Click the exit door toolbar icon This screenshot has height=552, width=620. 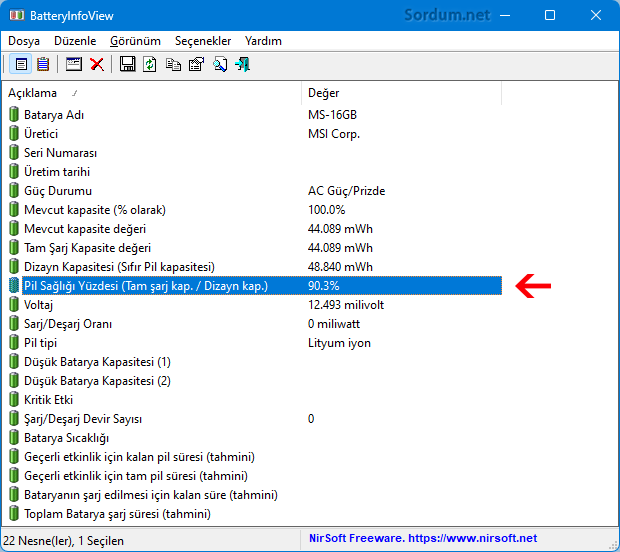pos(242,64)
